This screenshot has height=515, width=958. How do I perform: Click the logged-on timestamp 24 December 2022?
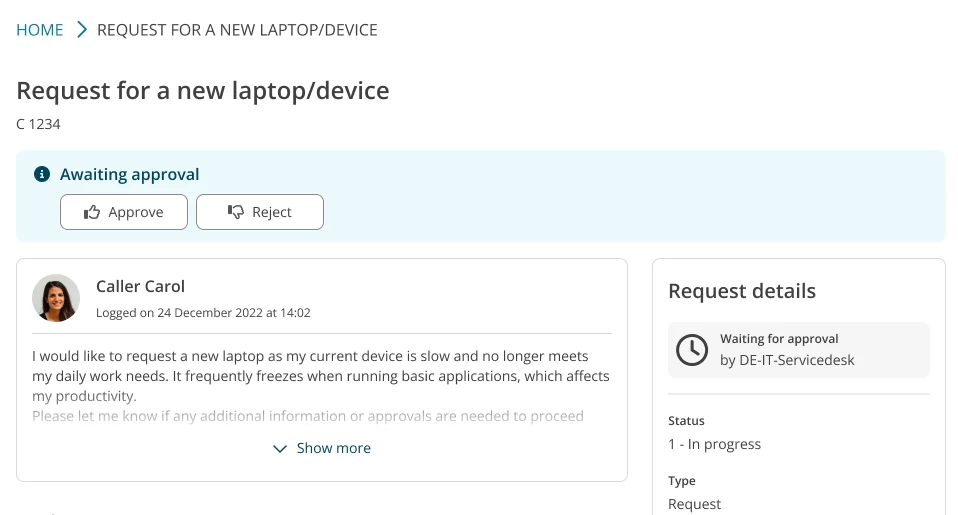pos(203,313)
